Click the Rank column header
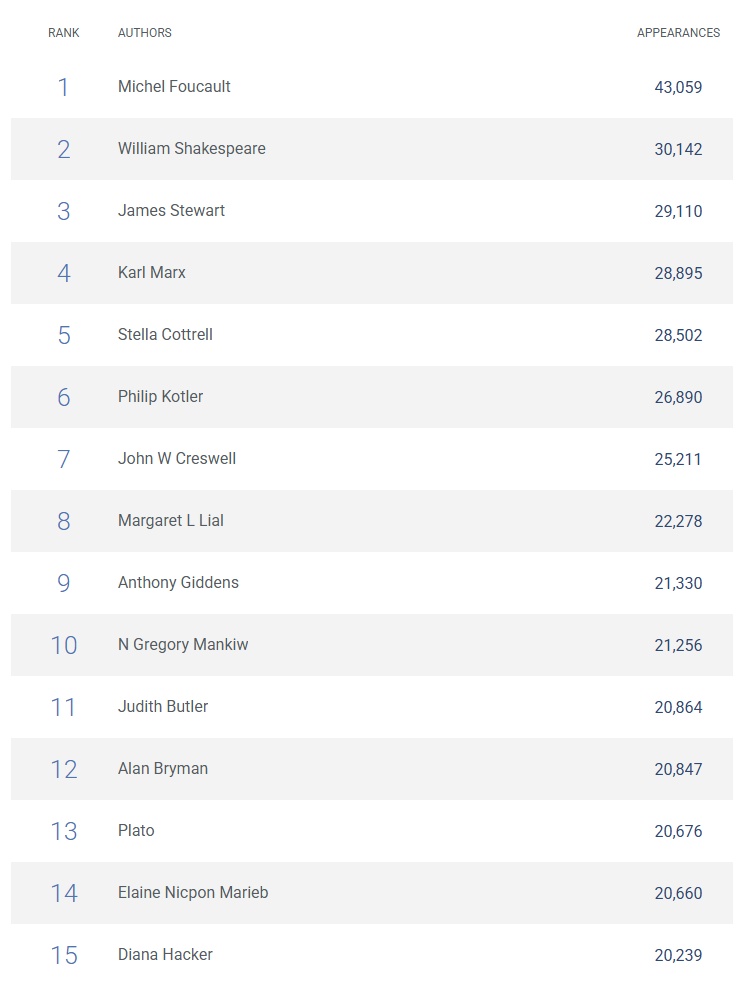The width and height of the screenshot is (744, 985). 64,33
